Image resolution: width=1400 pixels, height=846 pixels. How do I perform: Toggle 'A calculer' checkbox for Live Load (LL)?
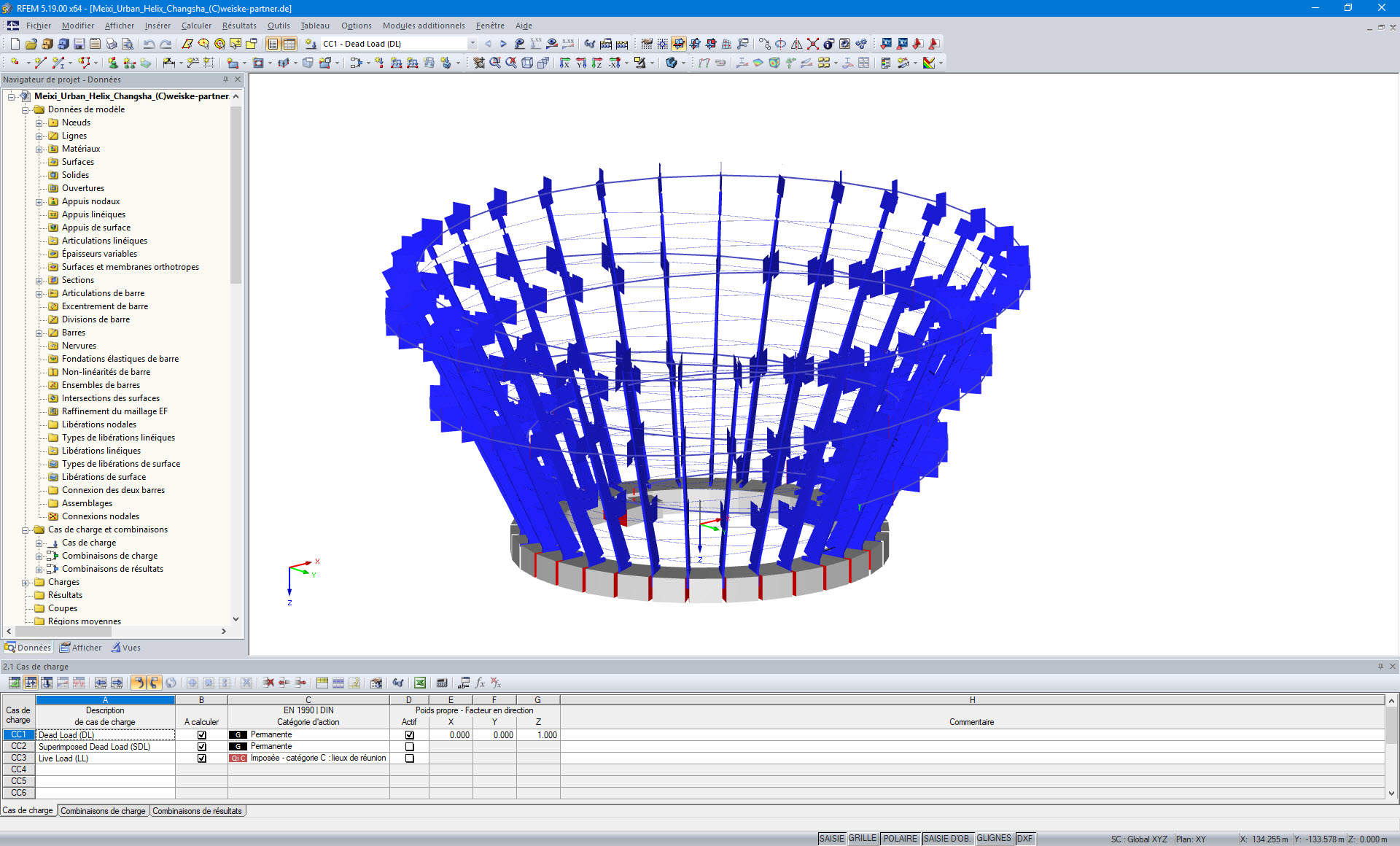202,758
